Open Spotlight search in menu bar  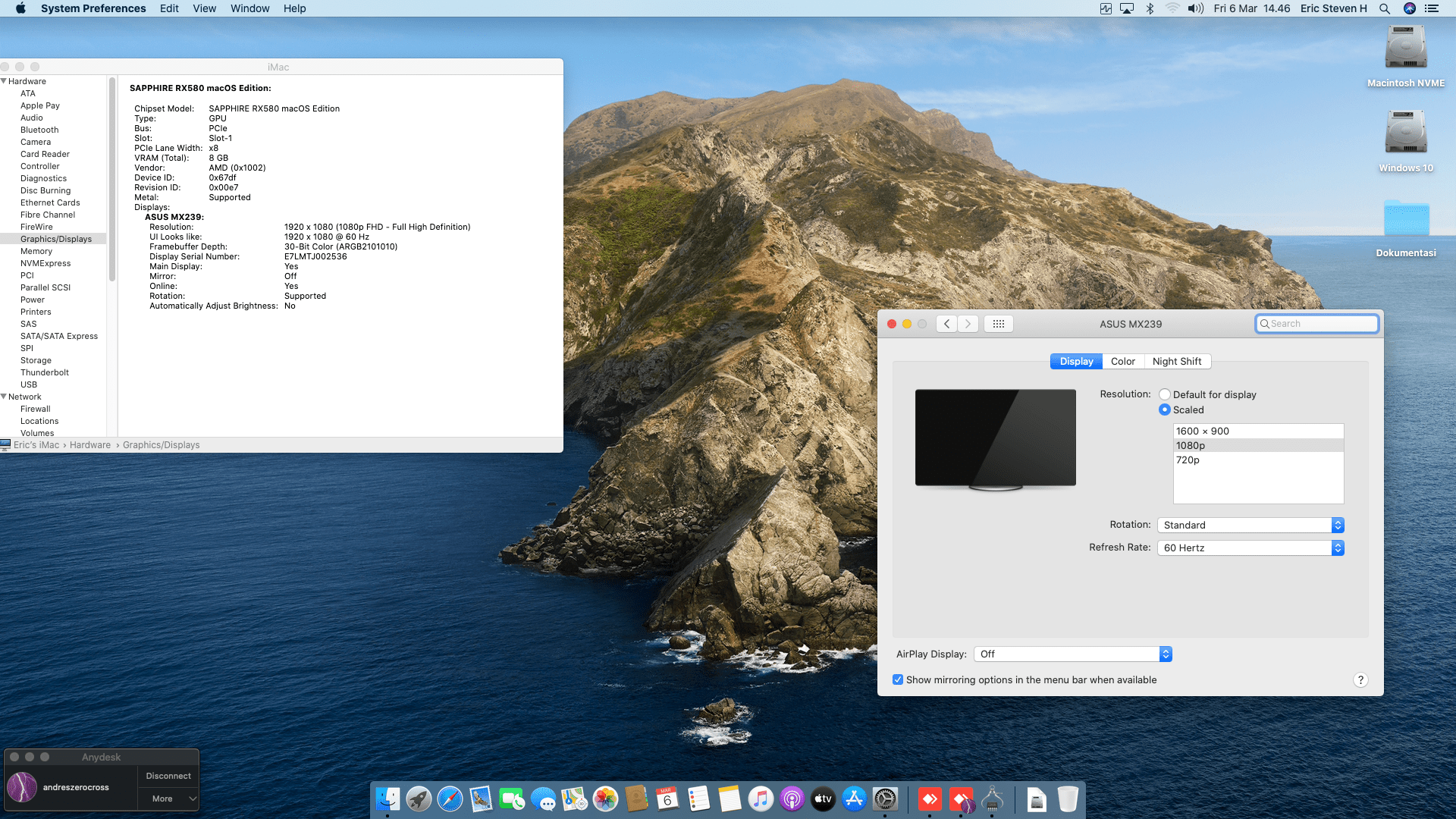(x=1385, y=8)
